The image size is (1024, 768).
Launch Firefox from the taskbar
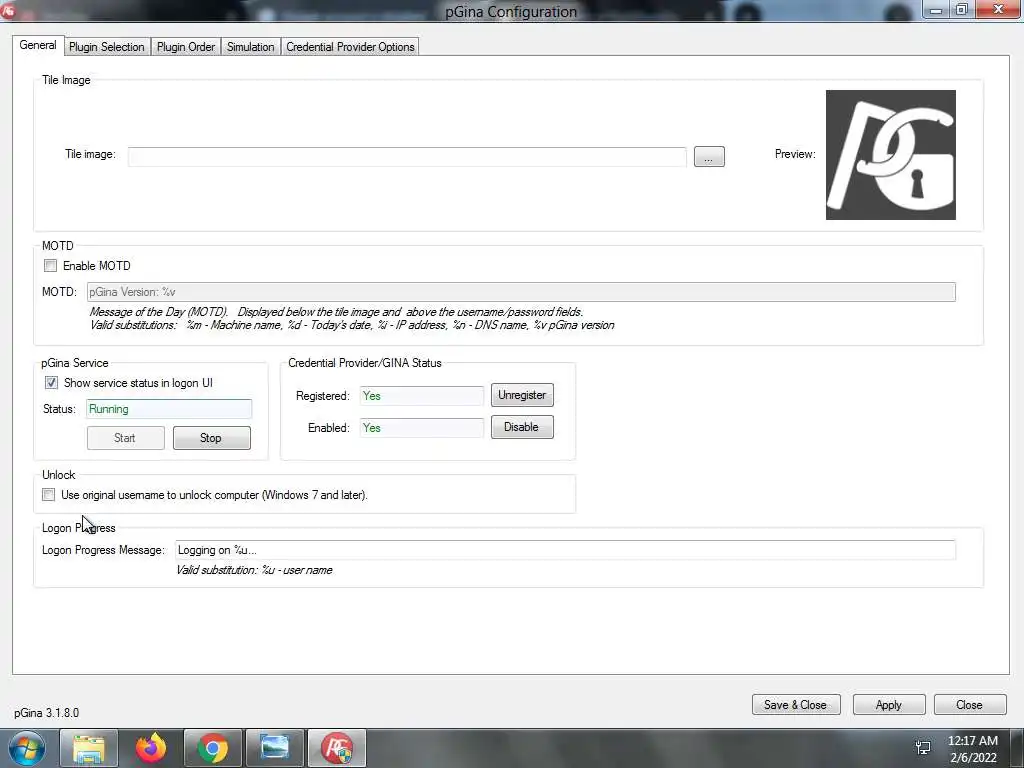151,748
